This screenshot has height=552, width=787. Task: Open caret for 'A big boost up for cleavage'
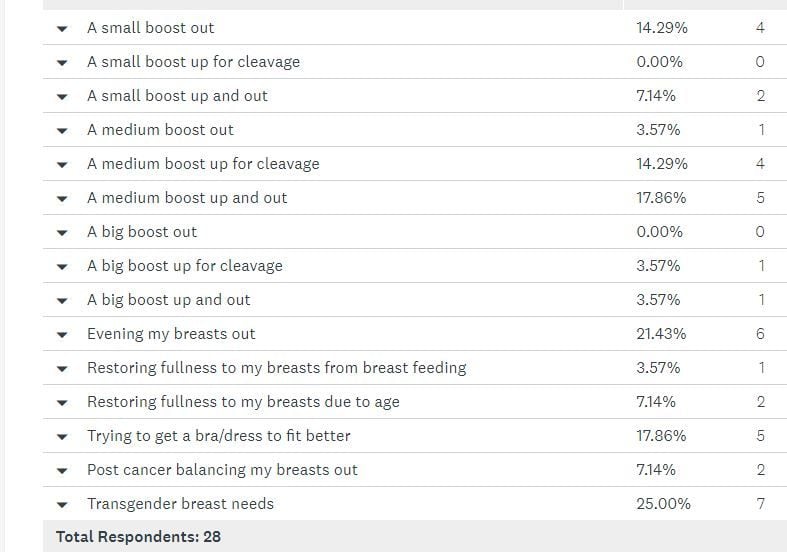62,267
